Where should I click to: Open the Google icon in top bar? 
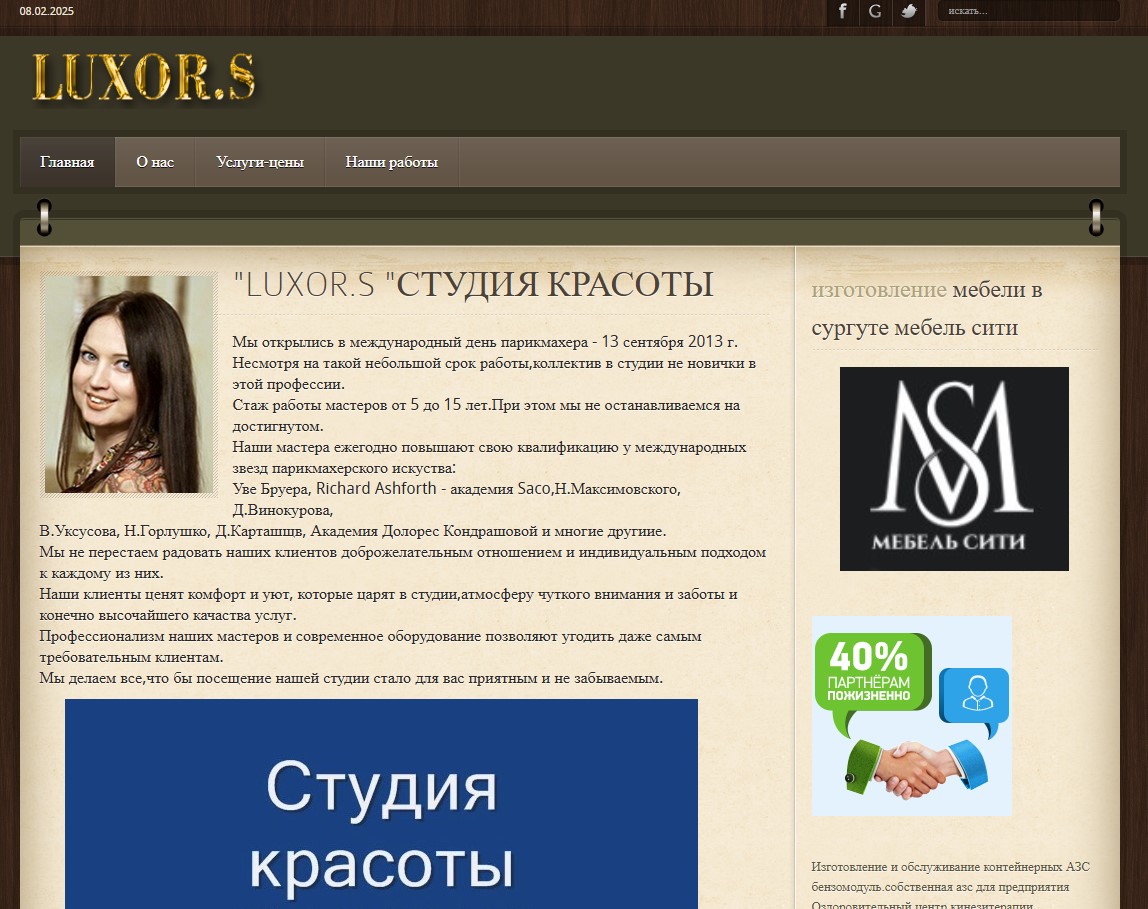(875, 12)
